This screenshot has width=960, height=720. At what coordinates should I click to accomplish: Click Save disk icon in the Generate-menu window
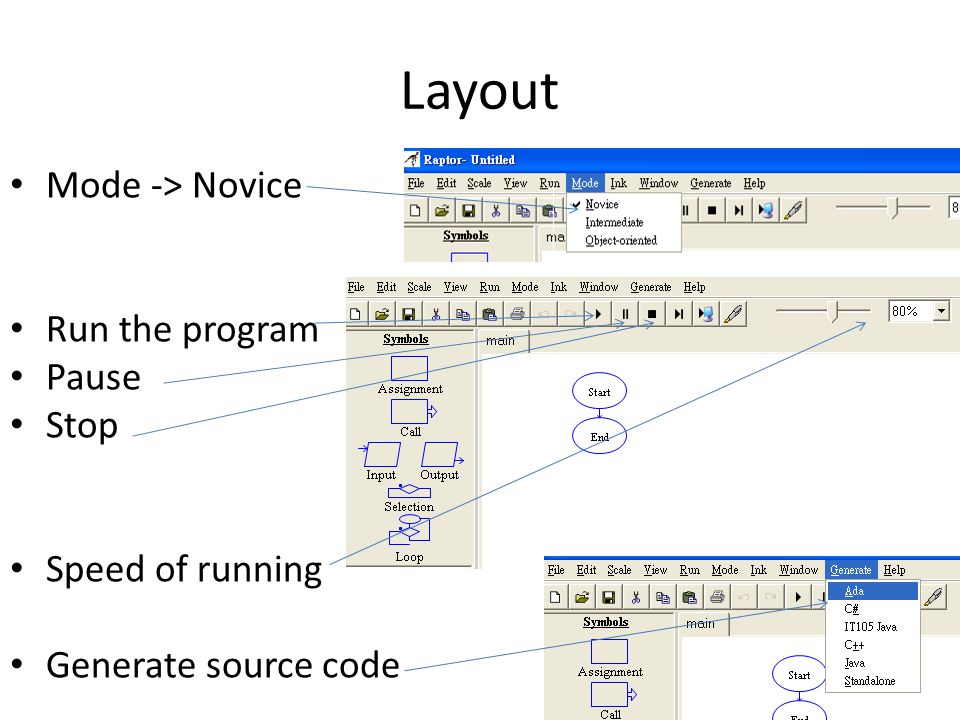609,597
